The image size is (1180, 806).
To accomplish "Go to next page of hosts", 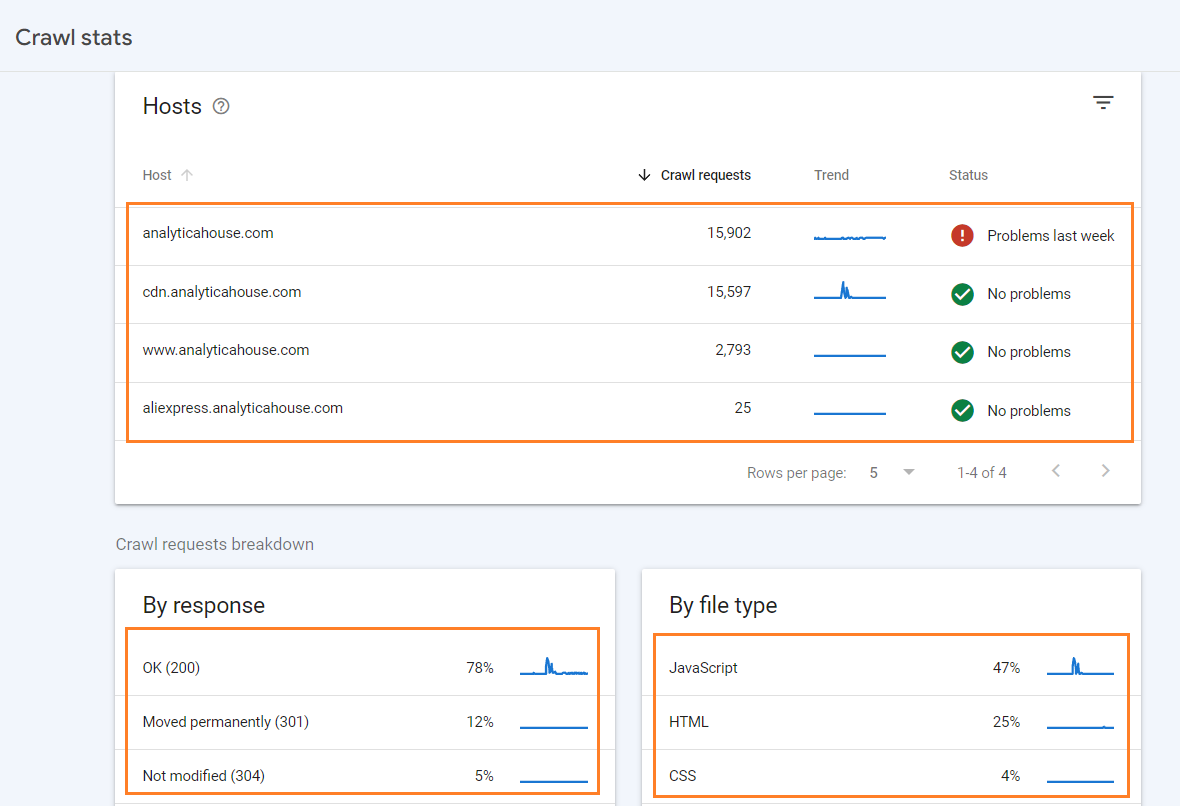I will 1105,471.
